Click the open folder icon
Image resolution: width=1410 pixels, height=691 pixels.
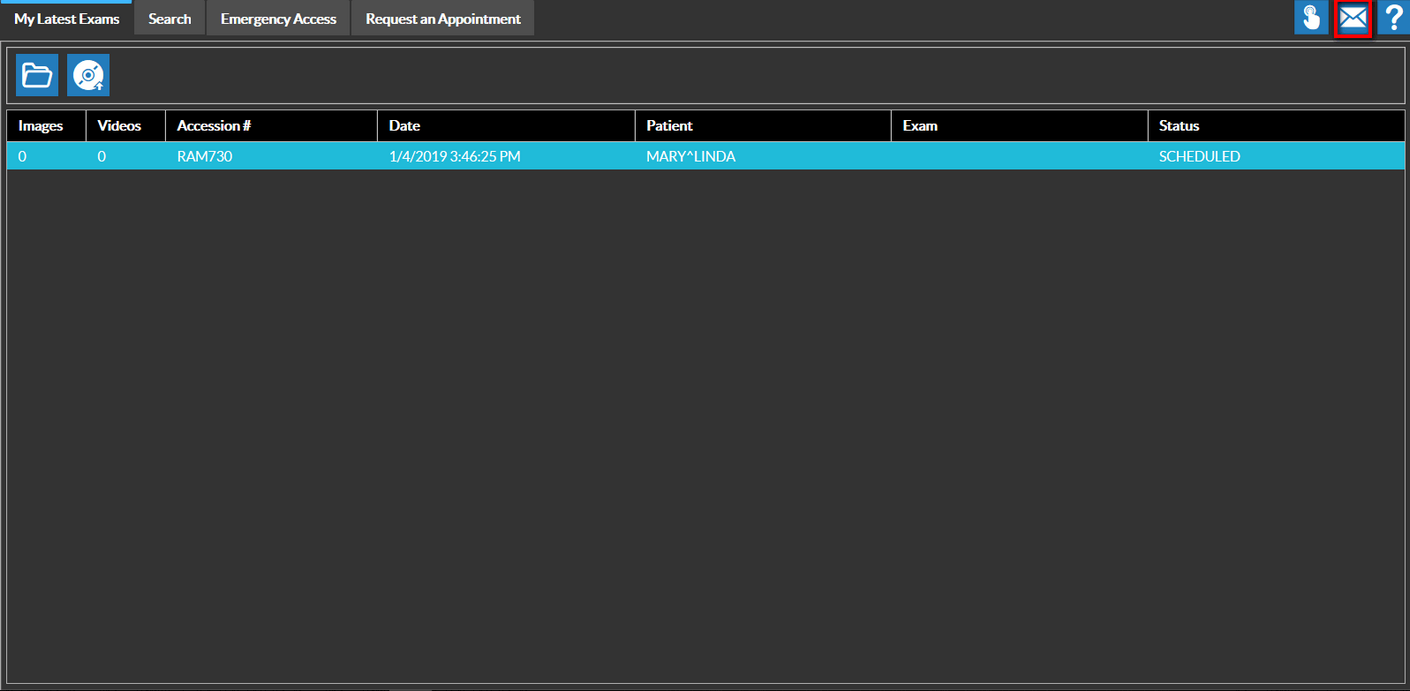tap(37, 75)
